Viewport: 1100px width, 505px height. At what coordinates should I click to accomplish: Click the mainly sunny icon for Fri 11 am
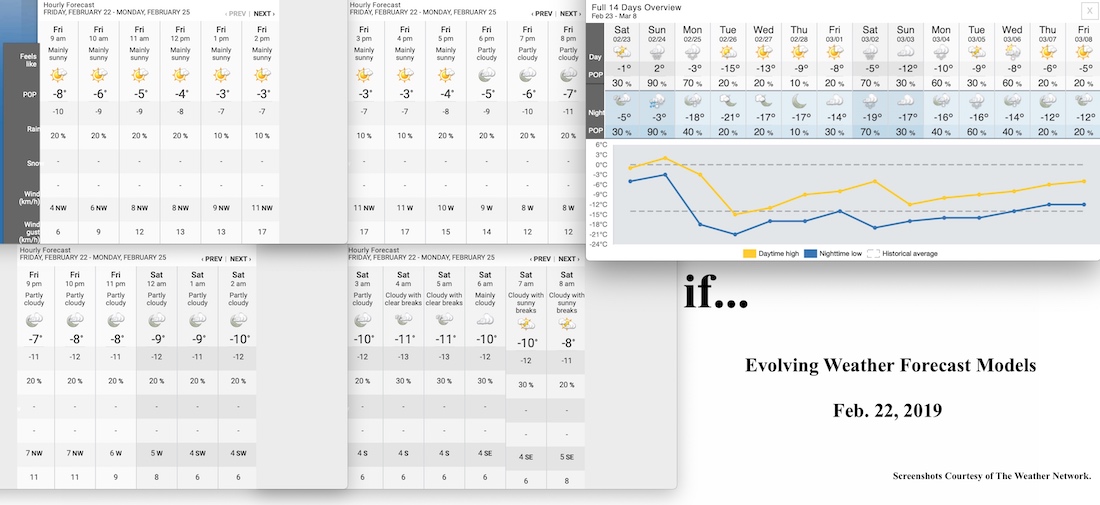coord(140,74)
